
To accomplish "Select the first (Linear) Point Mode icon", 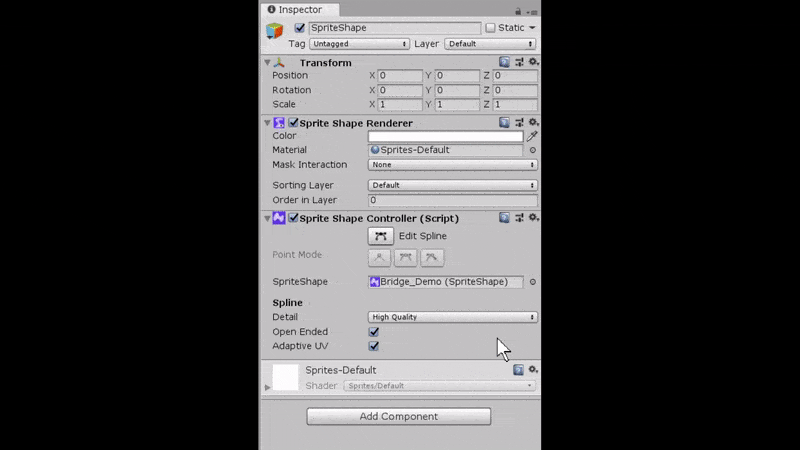I will pos(379,257).
